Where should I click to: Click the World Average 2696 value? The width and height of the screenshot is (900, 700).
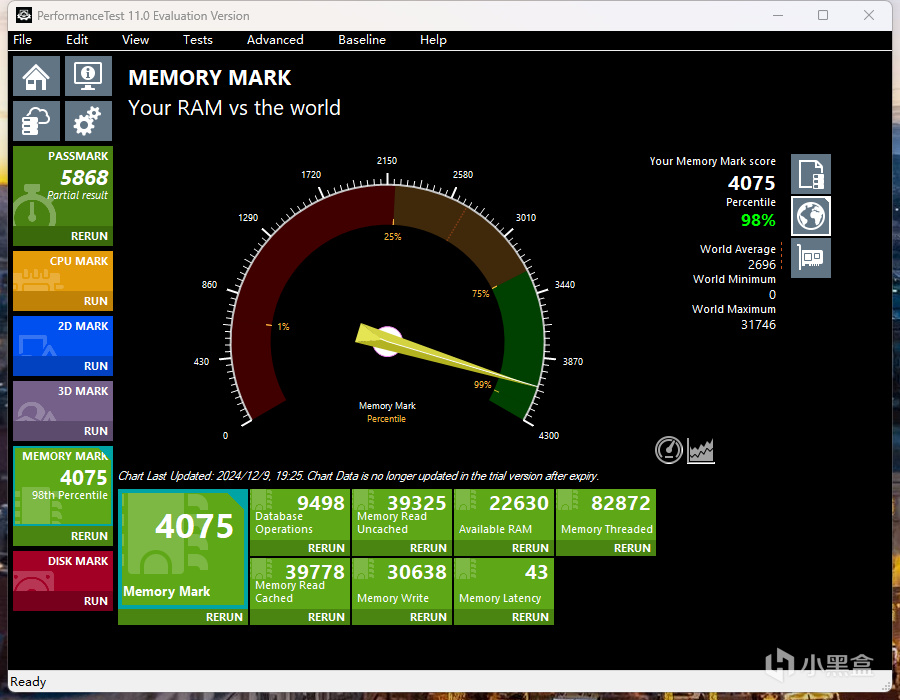click(762, 265)
